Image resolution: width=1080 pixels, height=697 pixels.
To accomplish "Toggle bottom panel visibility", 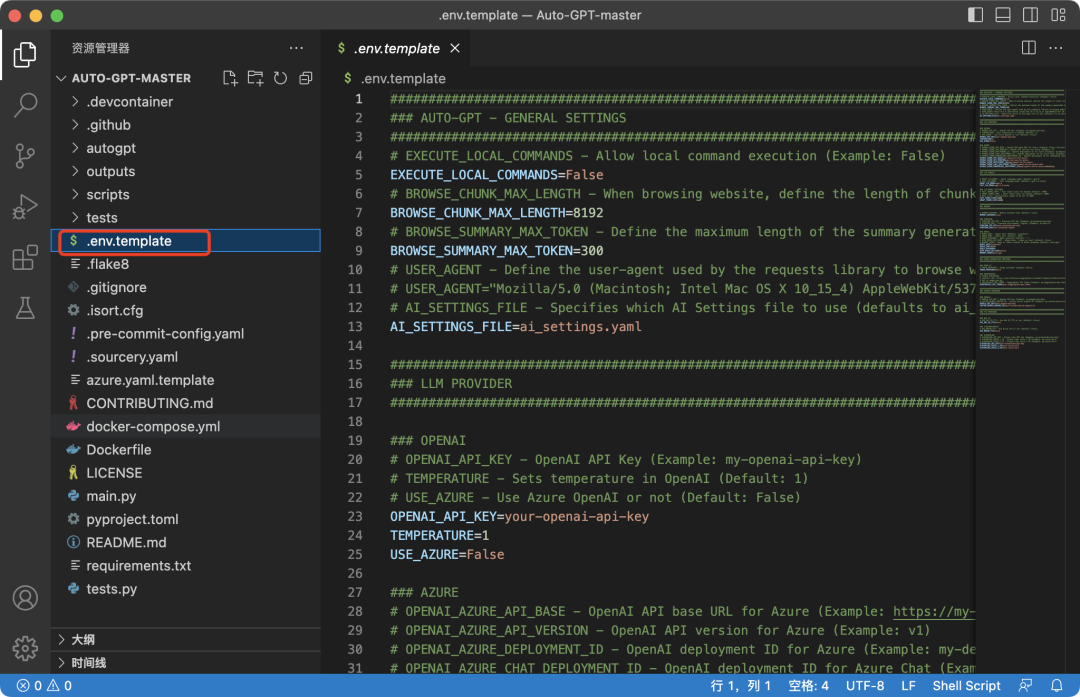I will pos(1003,14).
